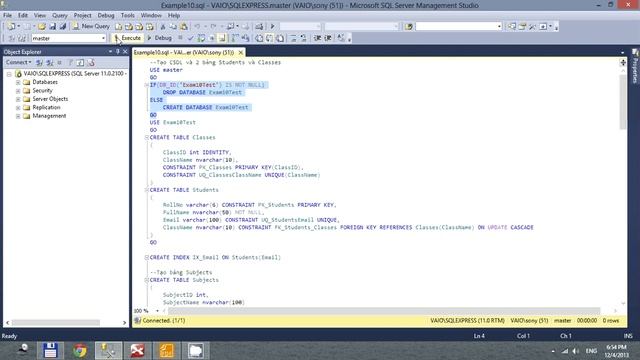Click the Open File toolbar icon
The image size is (640, 360).
(42, 27)
